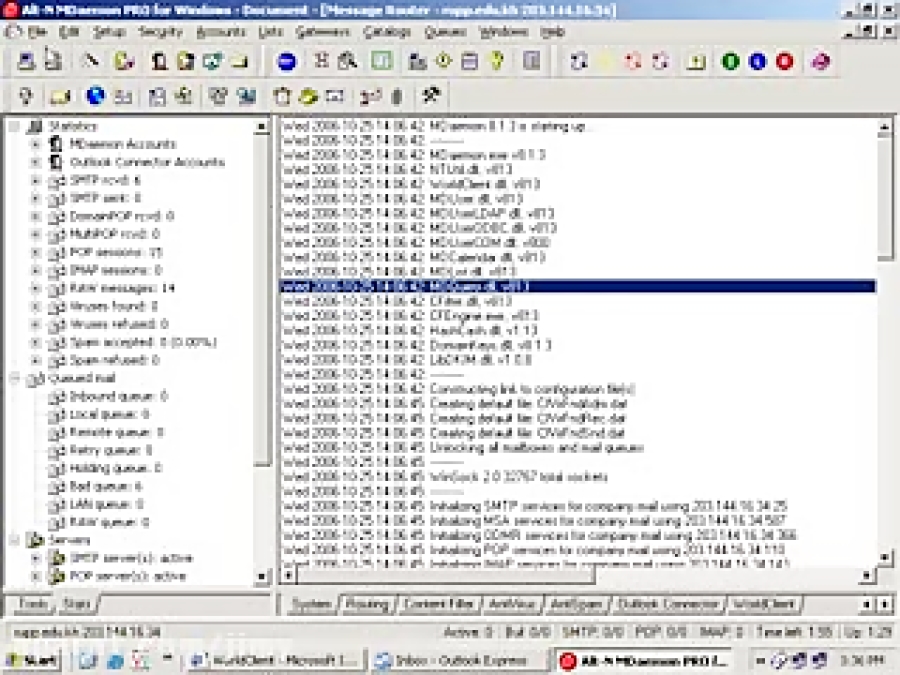Click the green traffic-light toolbar icon
Viewport: 900px width, 675px height.
[x=730, y=62]
